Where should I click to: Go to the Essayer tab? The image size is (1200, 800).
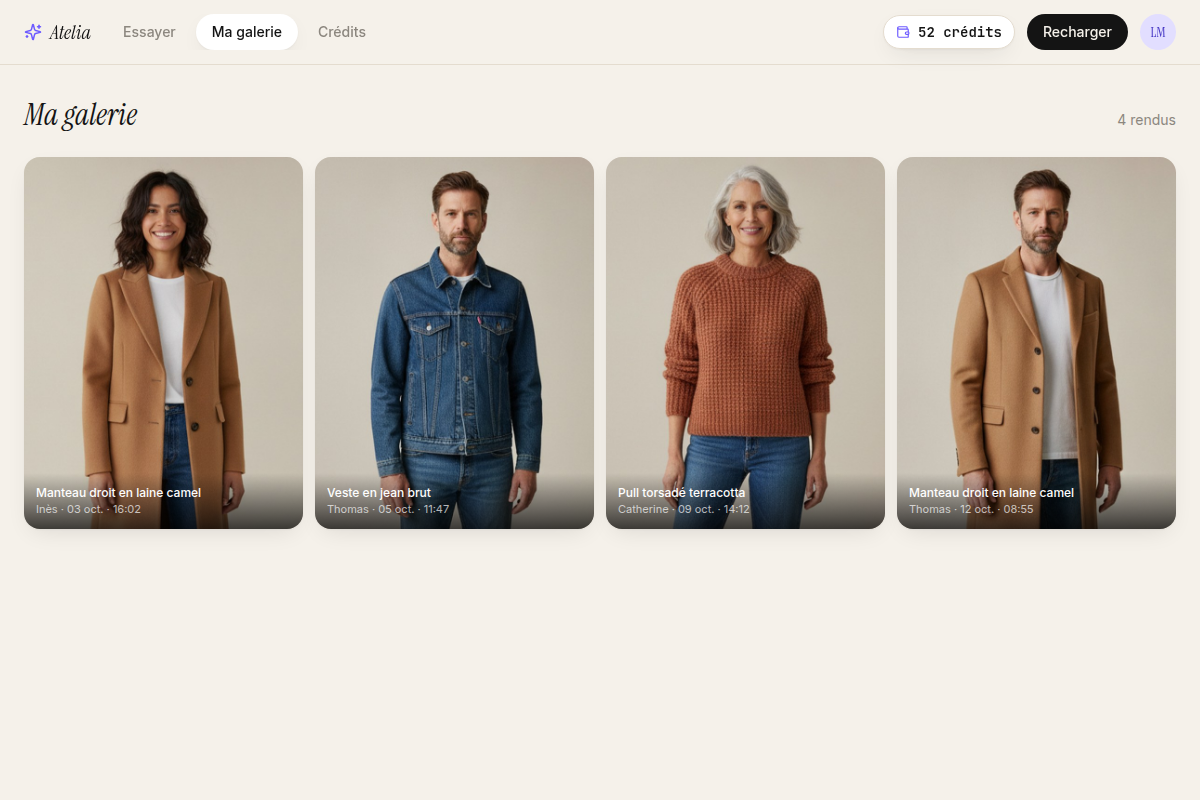point(149,32)
